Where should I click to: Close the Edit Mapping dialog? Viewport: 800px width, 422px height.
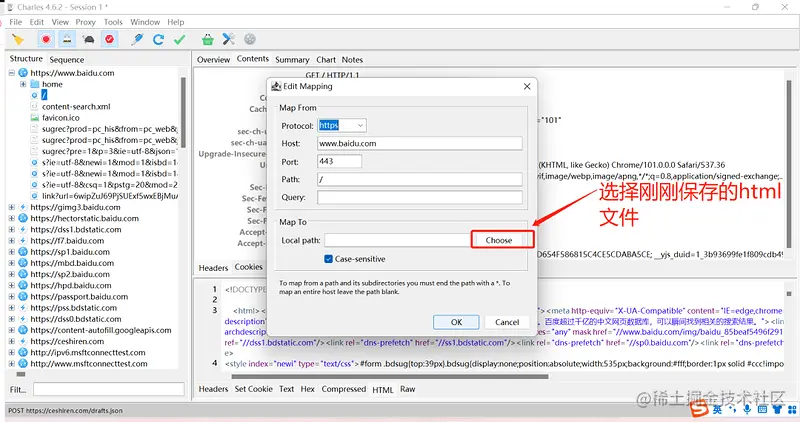[x=527, y=86]
